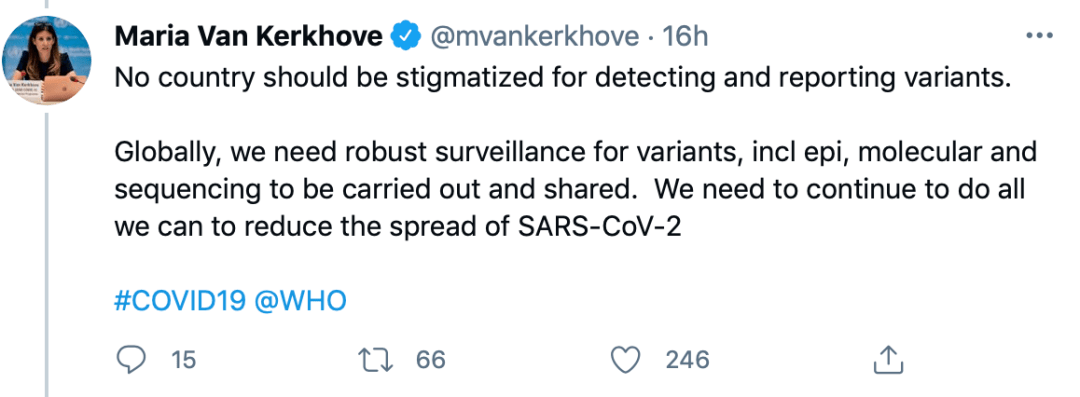Click the paragraph beginning with Globally
This screenshot has height=397, width=1080.
tap(575, 188)
